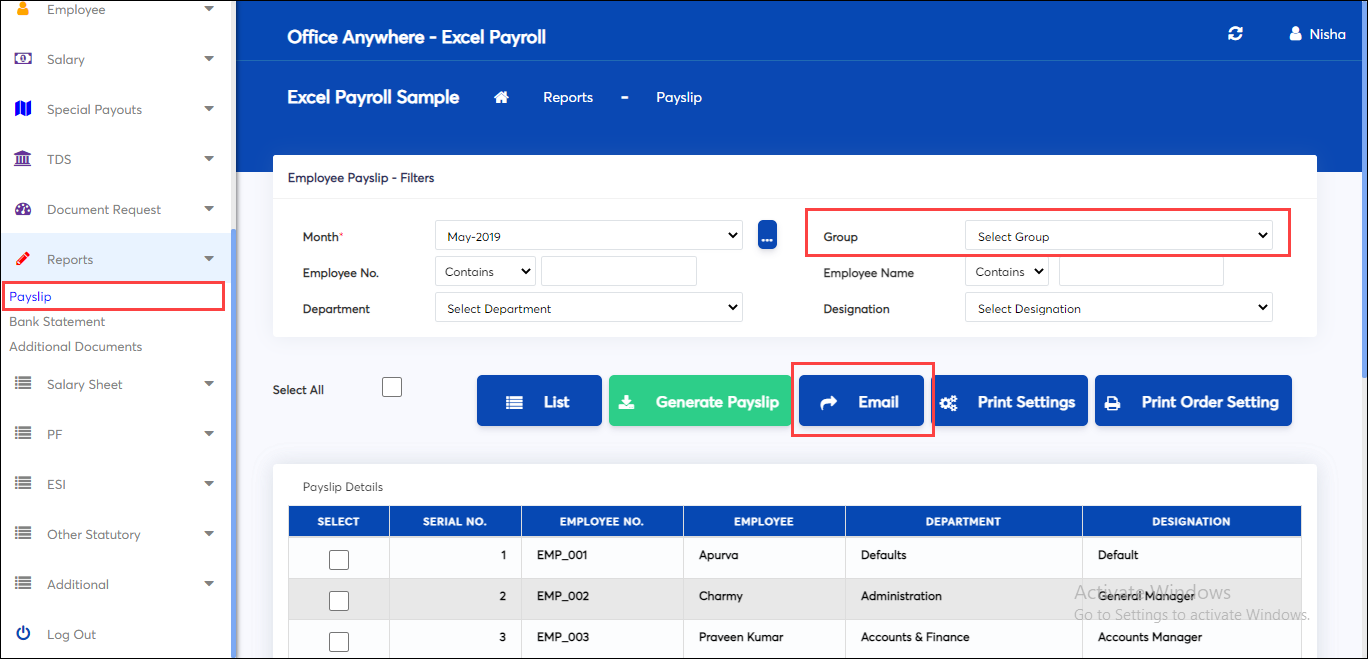Screen dimensions: 1368x659
Task: Expand the Special Payouts menu arrow
Action: pos(209,109)
